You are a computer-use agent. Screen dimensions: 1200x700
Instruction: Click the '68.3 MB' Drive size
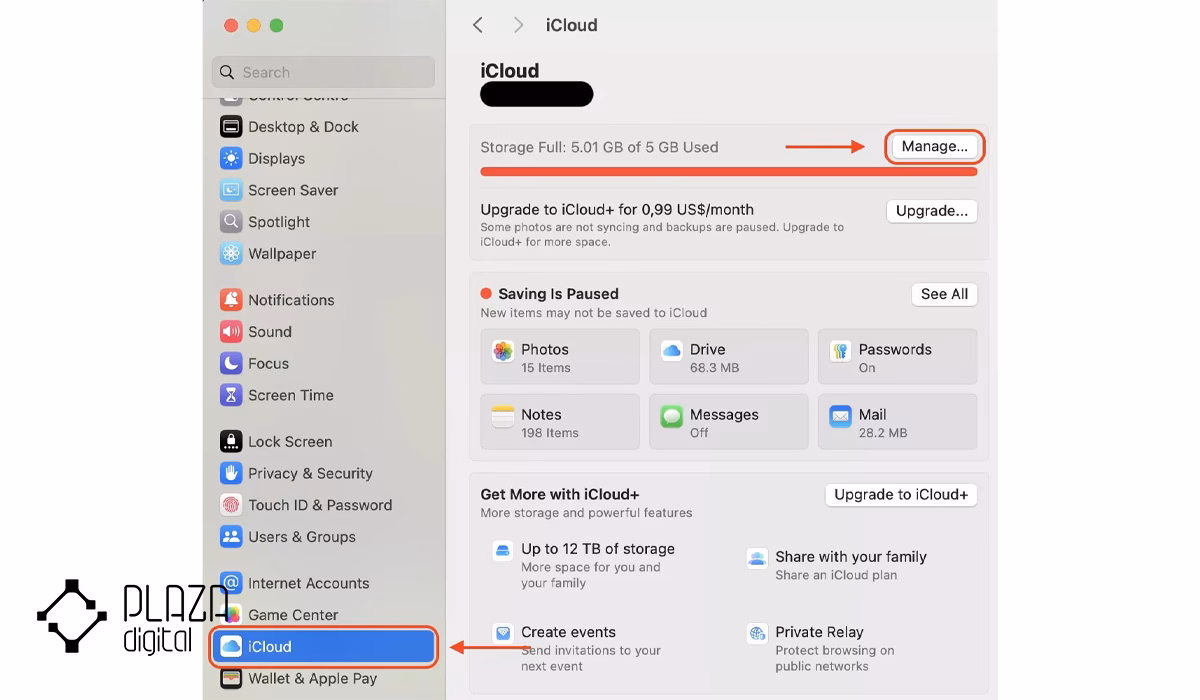715,368
